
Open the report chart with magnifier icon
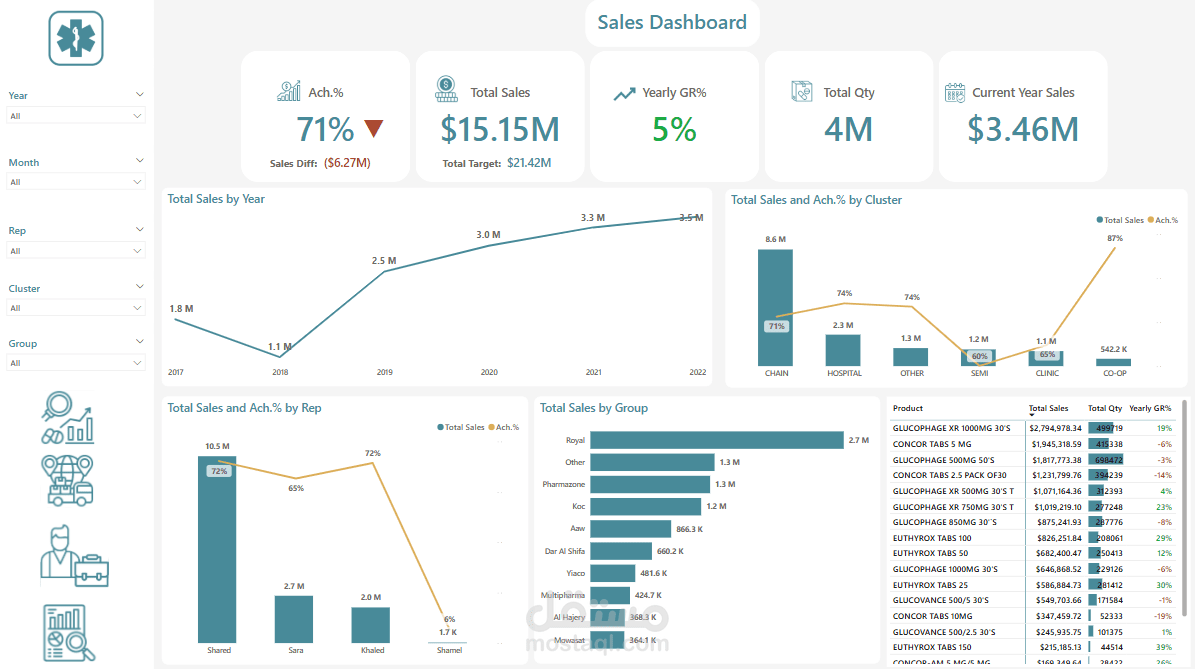tap(69, 633)
